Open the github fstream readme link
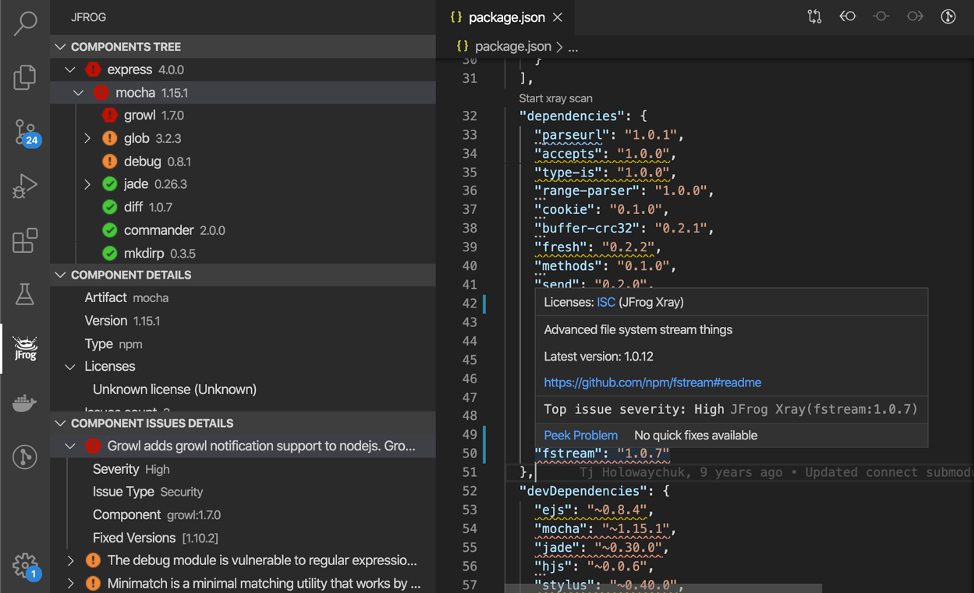Image resolution: width=974 pixels, height=593 pixels. point(652,383)
